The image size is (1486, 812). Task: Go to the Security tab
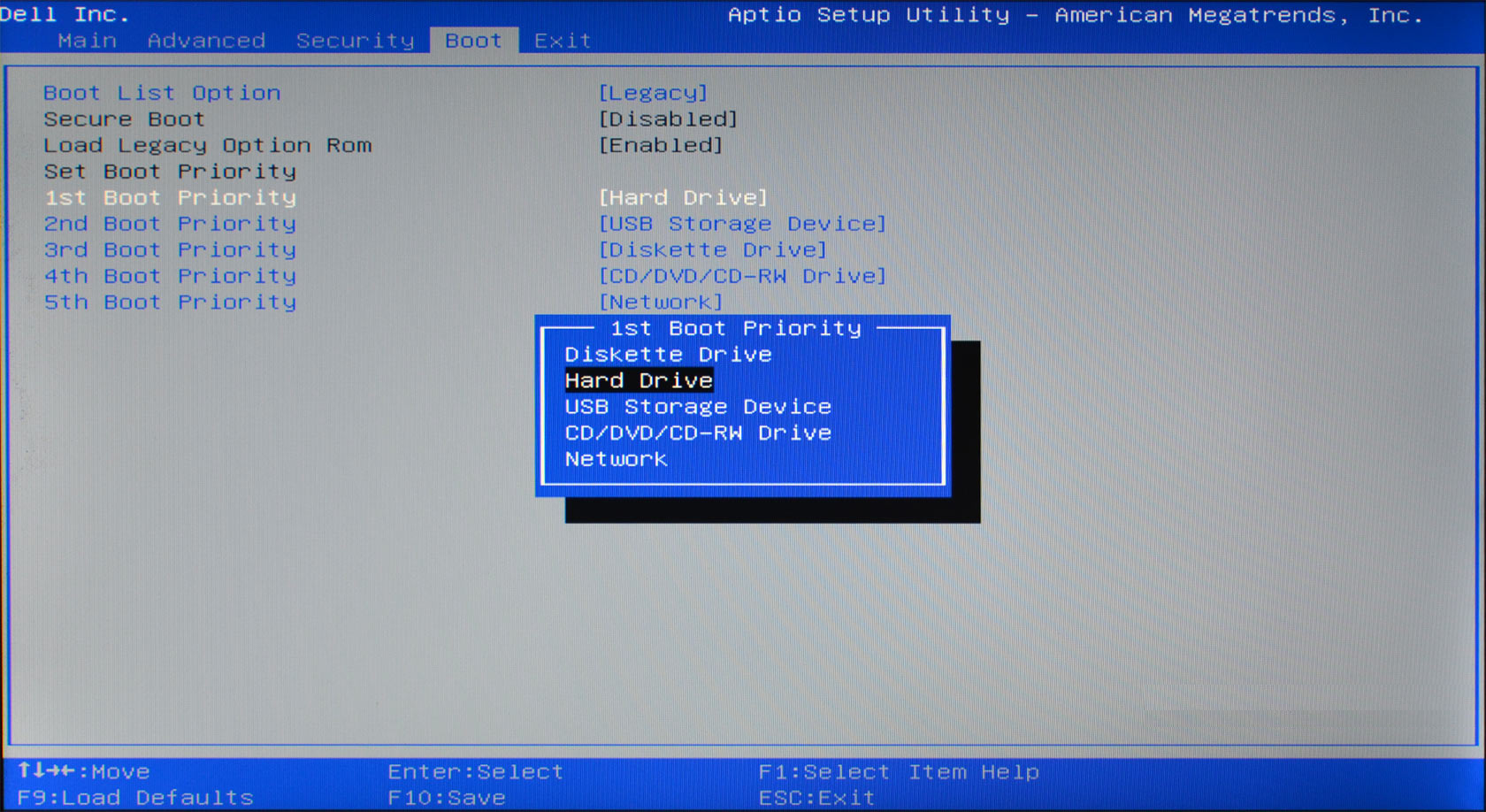[x=355, y=41]
